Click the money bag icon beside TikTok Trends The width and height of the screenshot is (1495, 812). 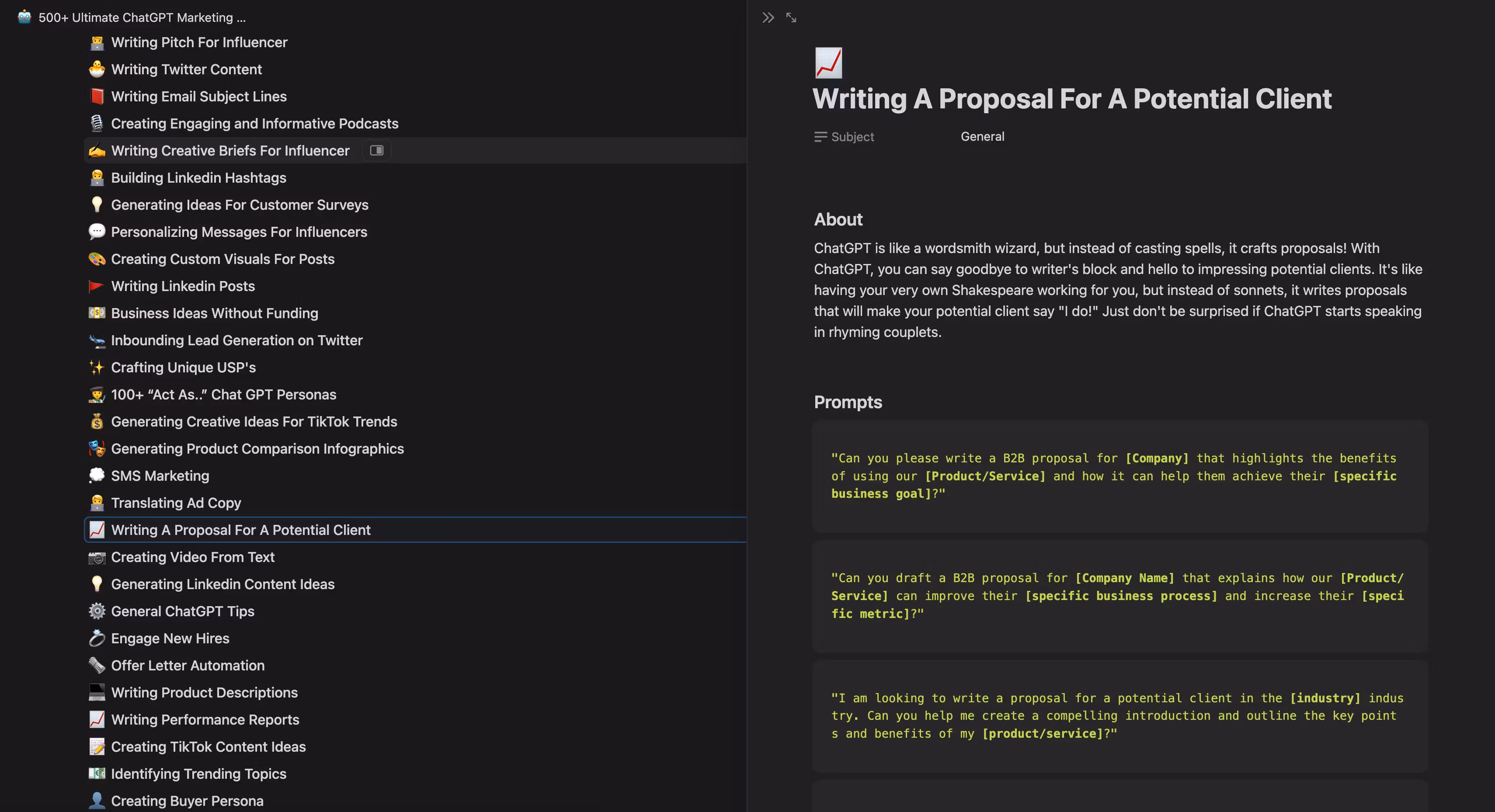[97, 421]
